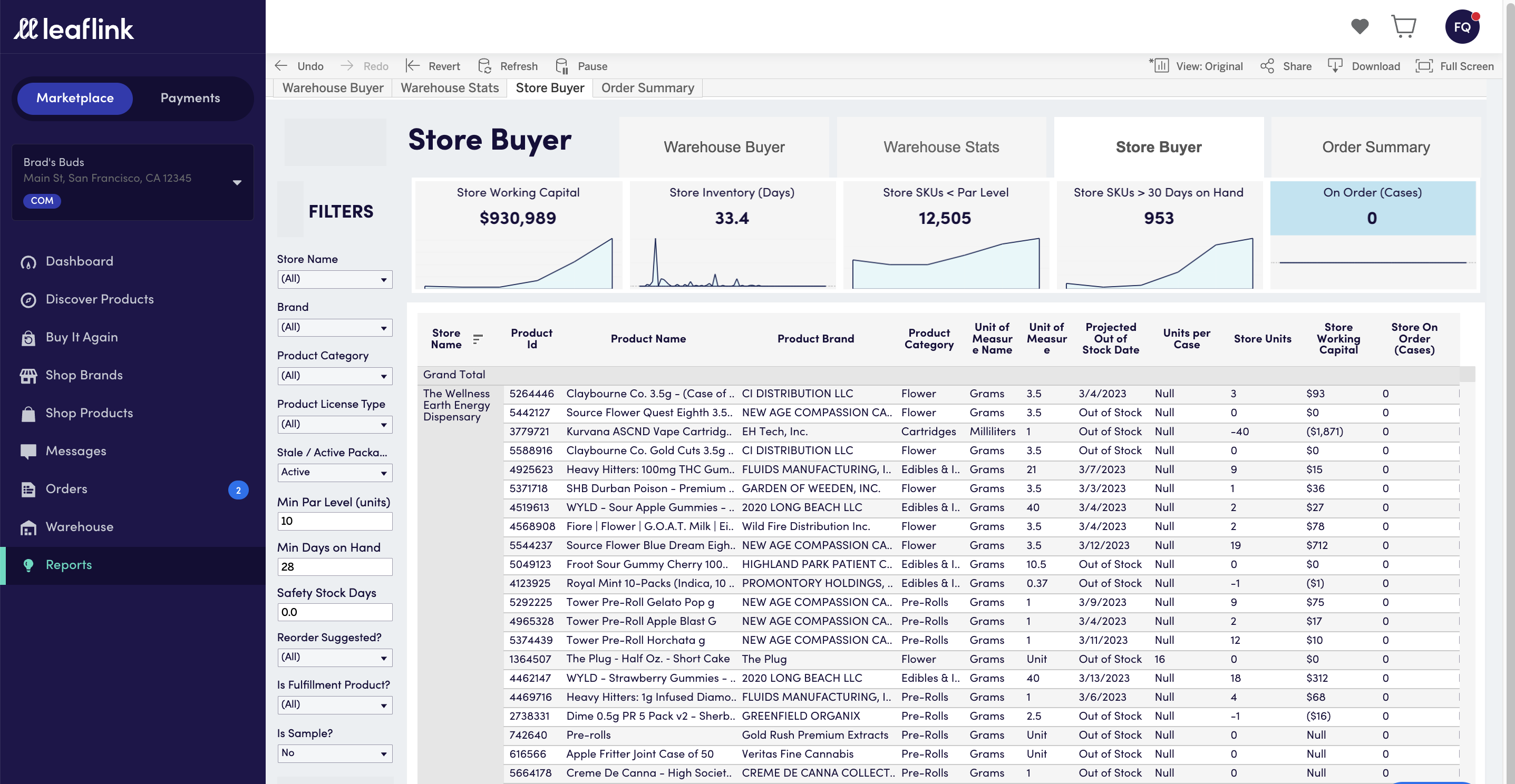This screenshot has height=784, width=1515.
Task: Open the shopping cart
Action: (x=1403, y=26)
